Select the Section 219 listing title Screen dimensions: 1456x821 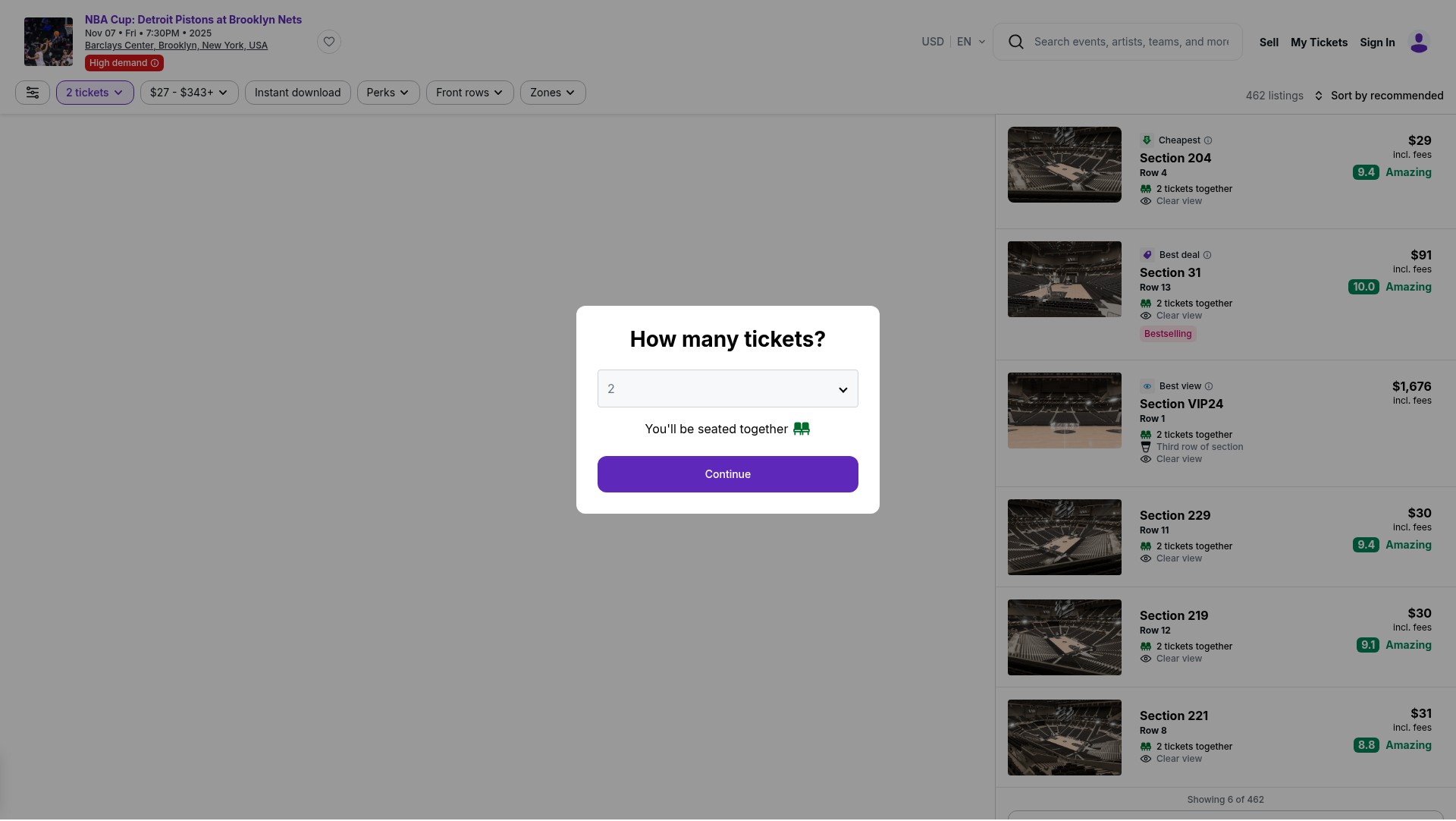[x=1174, y=616]
